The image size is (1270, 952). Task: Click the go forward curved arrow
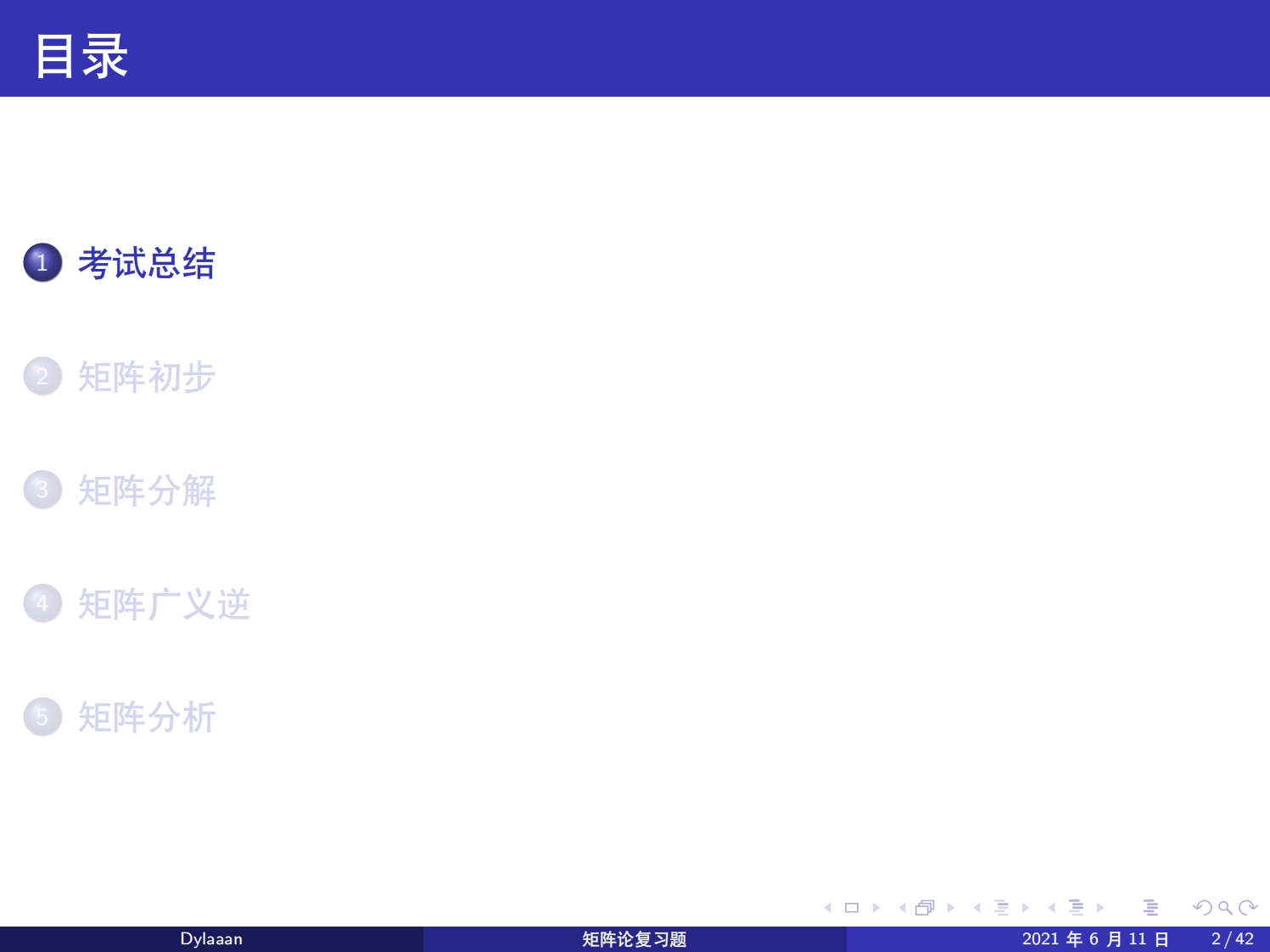tap(1248, 908)
